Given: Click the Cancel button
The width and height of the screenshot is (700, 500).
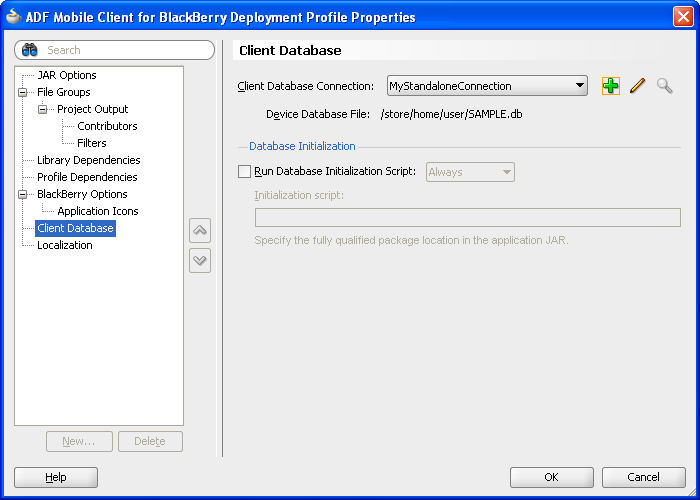Looking at the screenshot, I should 643,477.
